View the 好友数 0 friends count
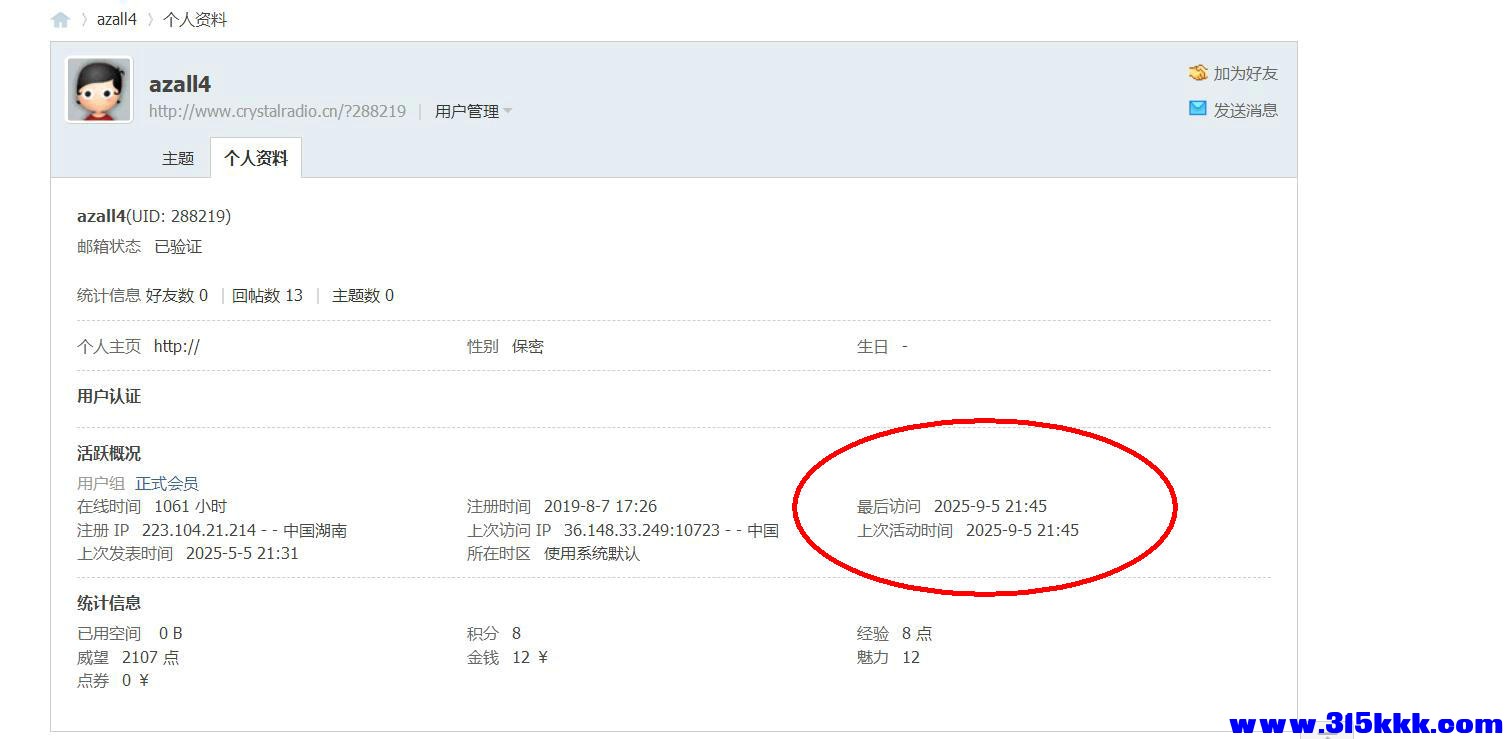This screenshot has width=1508, height=739. [x=177, y=295]
